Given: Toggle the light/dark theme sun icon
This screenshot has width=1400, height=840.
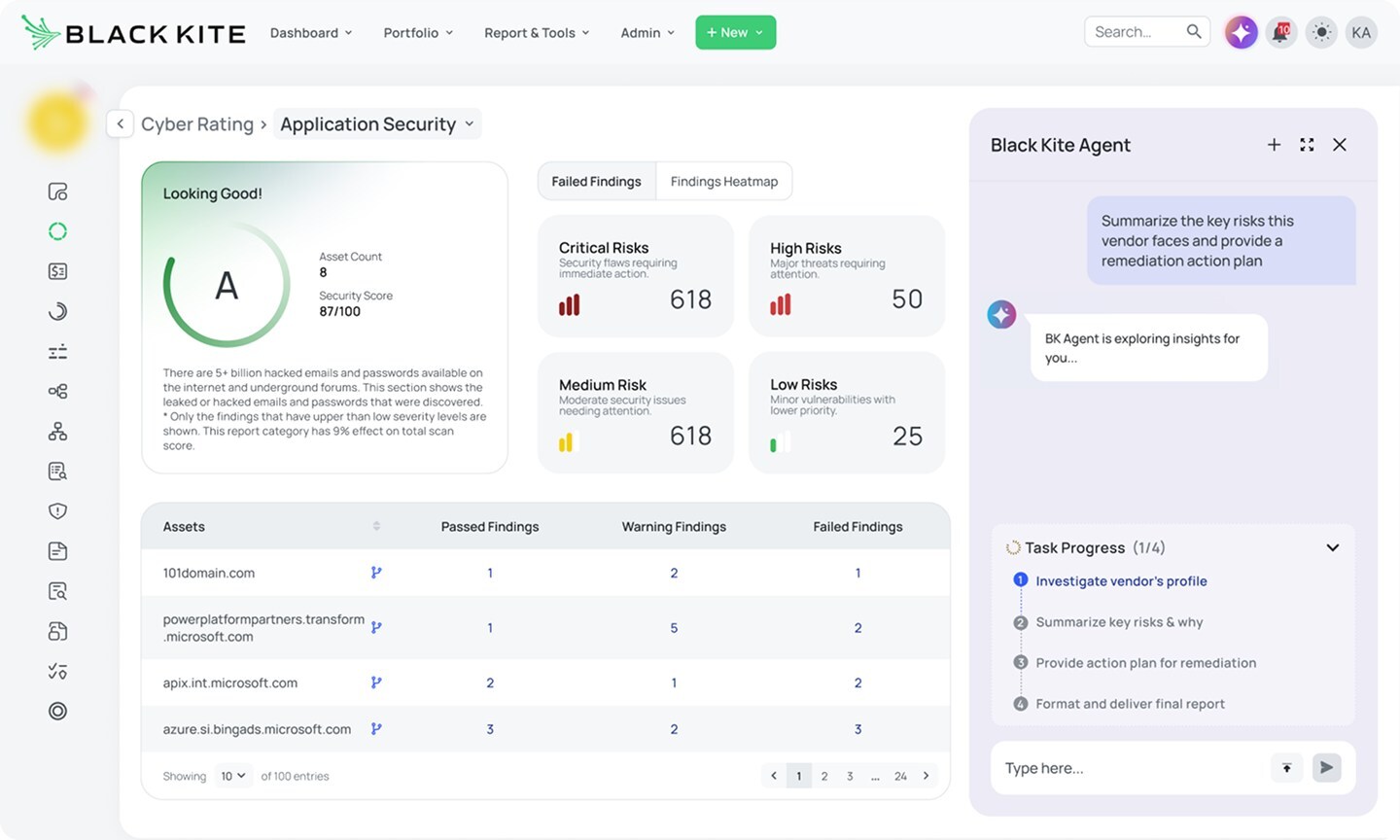Looking at the screenshot, I should [1321, 32].
